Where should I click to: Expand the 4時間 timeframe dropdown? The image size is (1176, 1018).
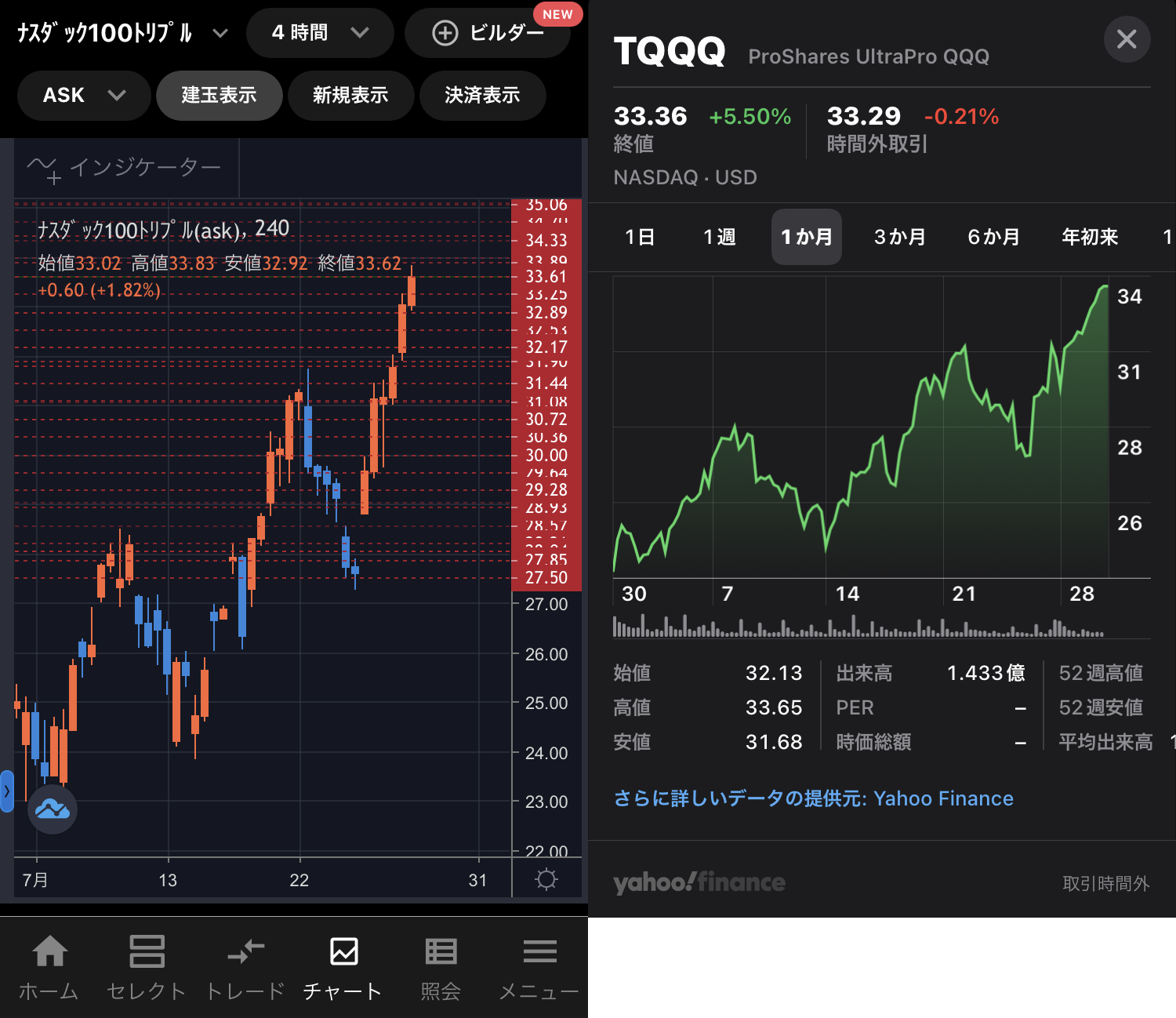pyautogui.click(x=319, y=33)
